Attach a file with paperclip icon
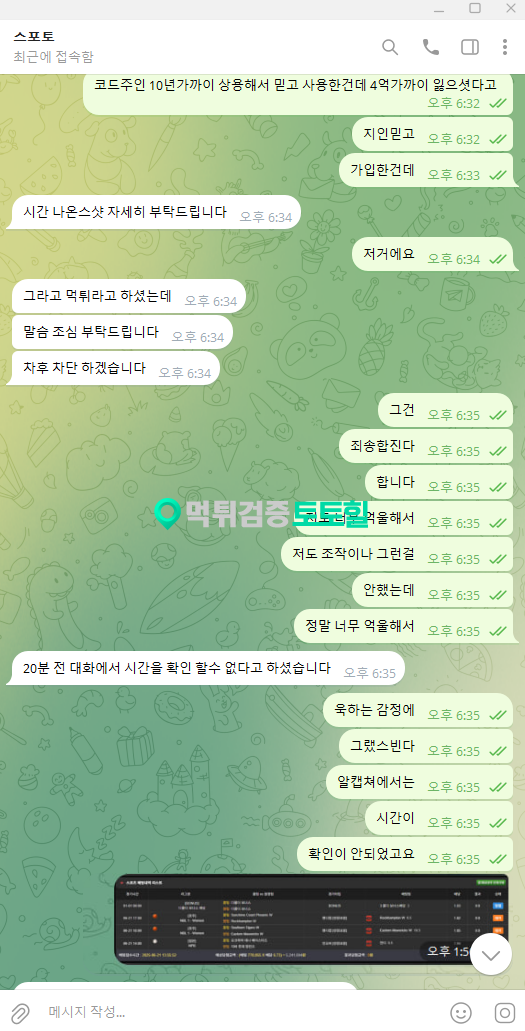Viewport: 525px width, 1031px height. [x=20, y=1012]
